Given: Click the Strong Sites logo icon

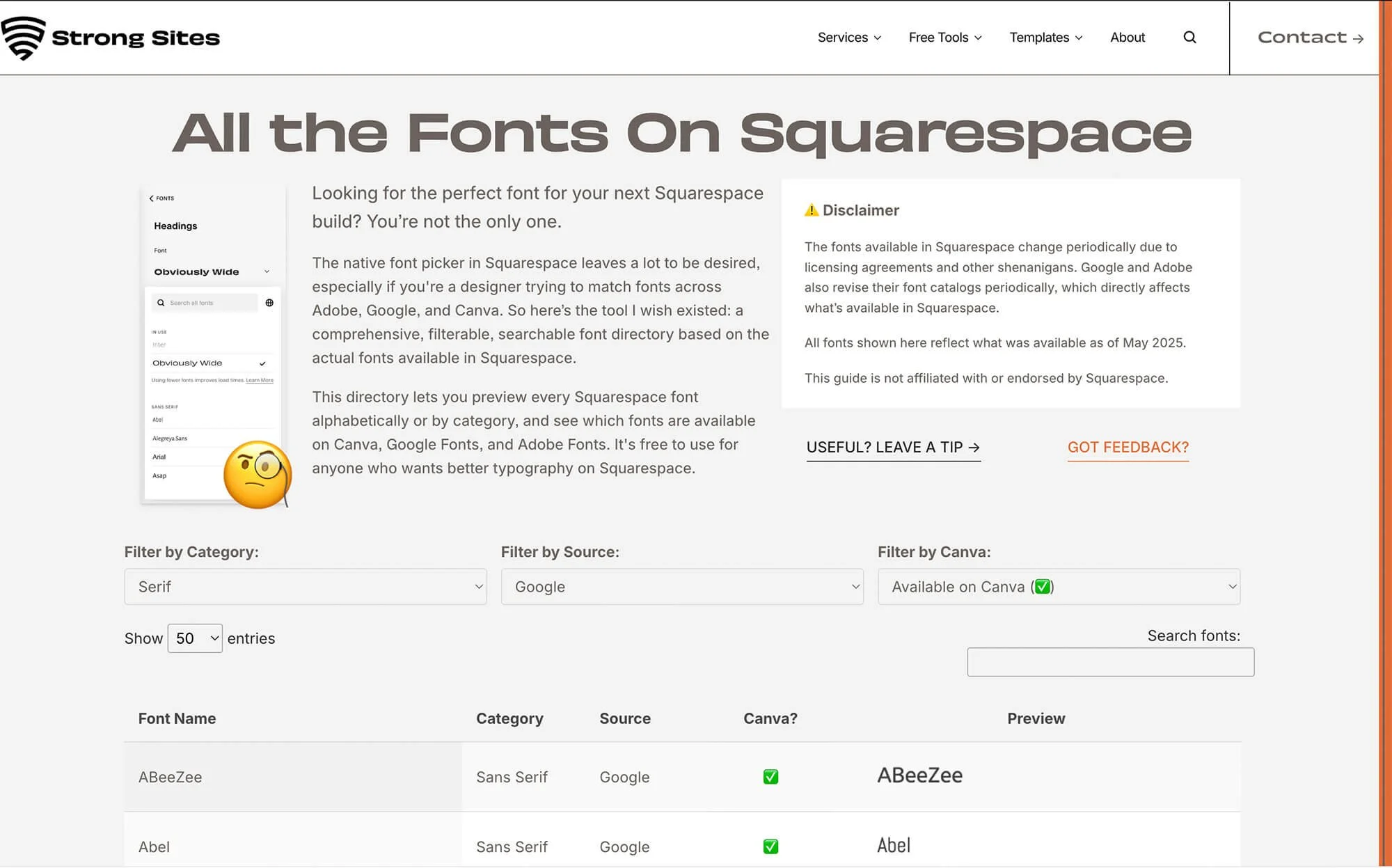Looking at the screenshot, I should click(x=23, y=38).
